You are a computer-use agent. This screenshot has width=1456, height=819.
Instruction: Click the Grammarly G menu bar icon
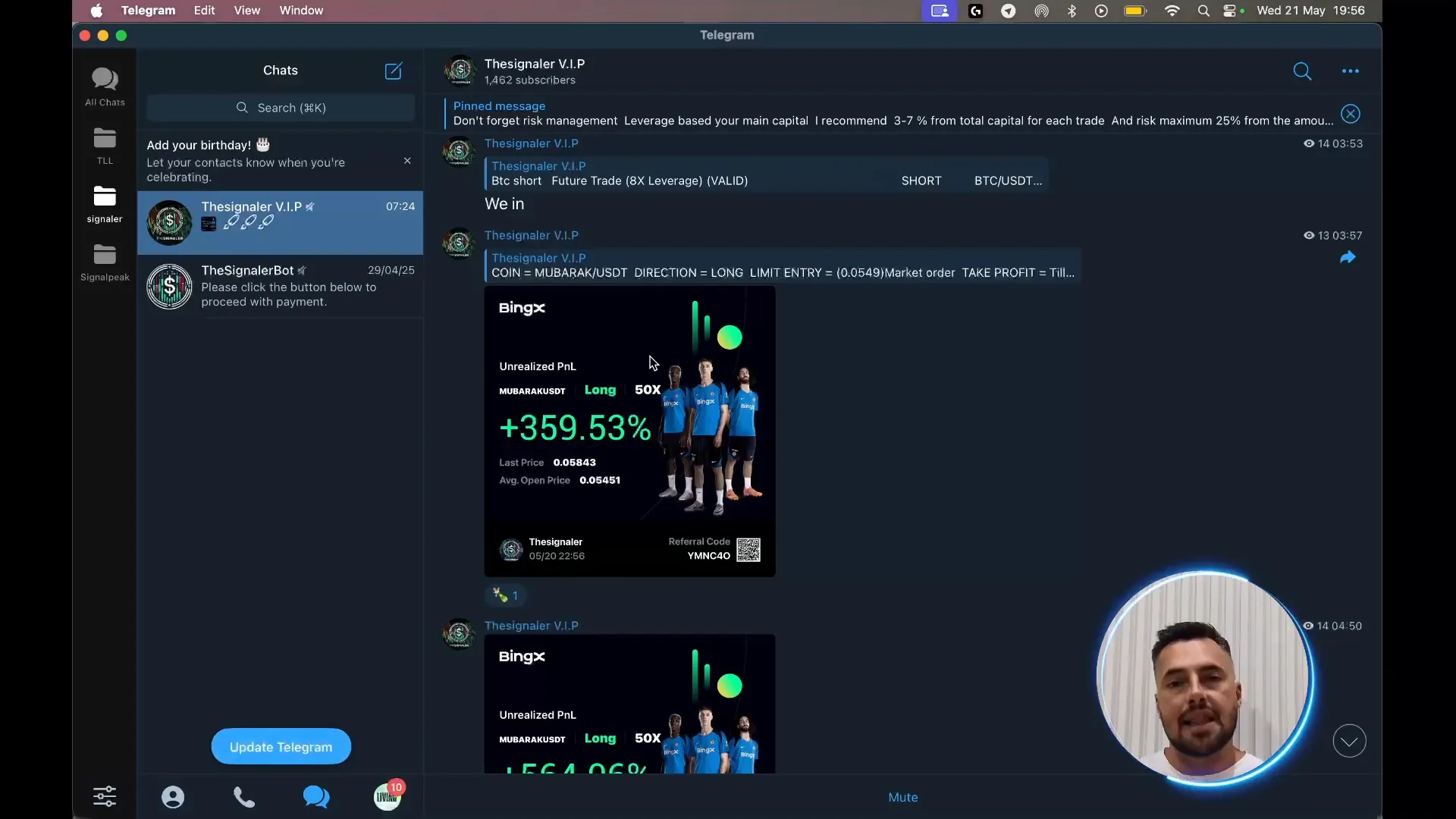975,11
